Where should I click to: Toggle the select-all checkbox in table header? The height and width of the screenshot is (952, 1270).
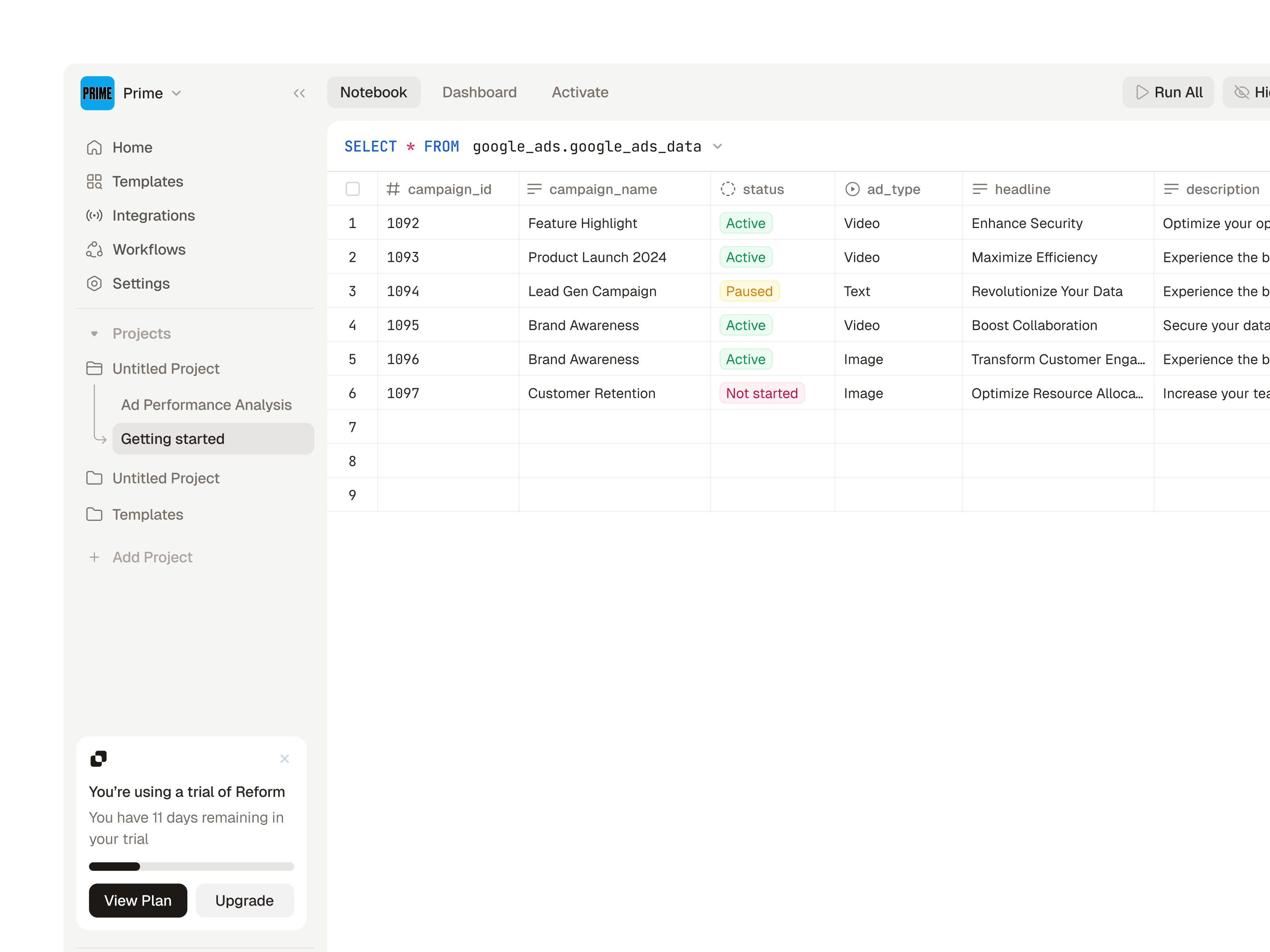[352, 189]
